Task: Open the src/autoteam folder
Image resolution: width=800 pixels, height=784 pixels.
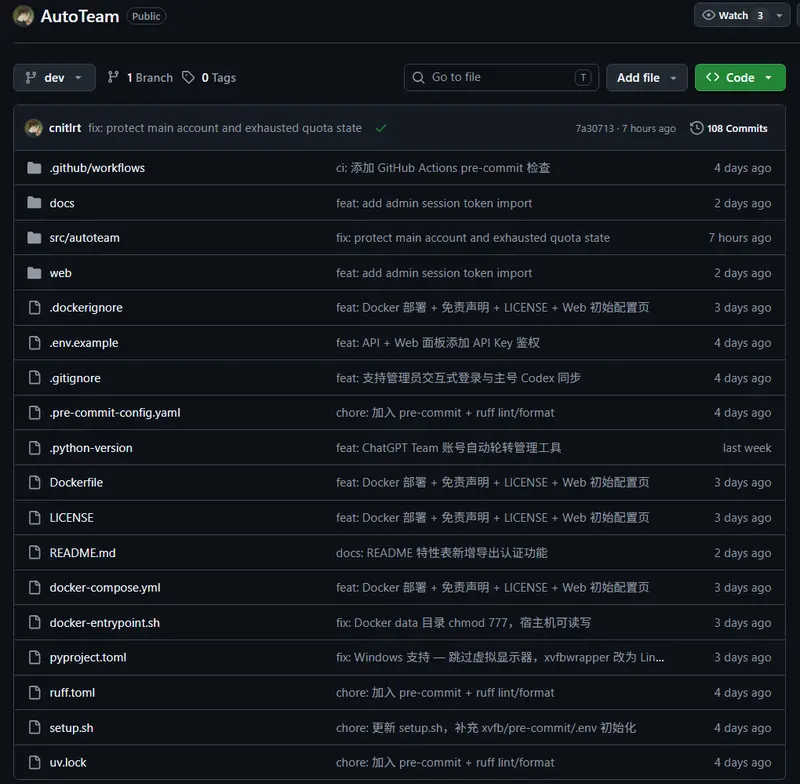Action: click(x=84, y=238)
